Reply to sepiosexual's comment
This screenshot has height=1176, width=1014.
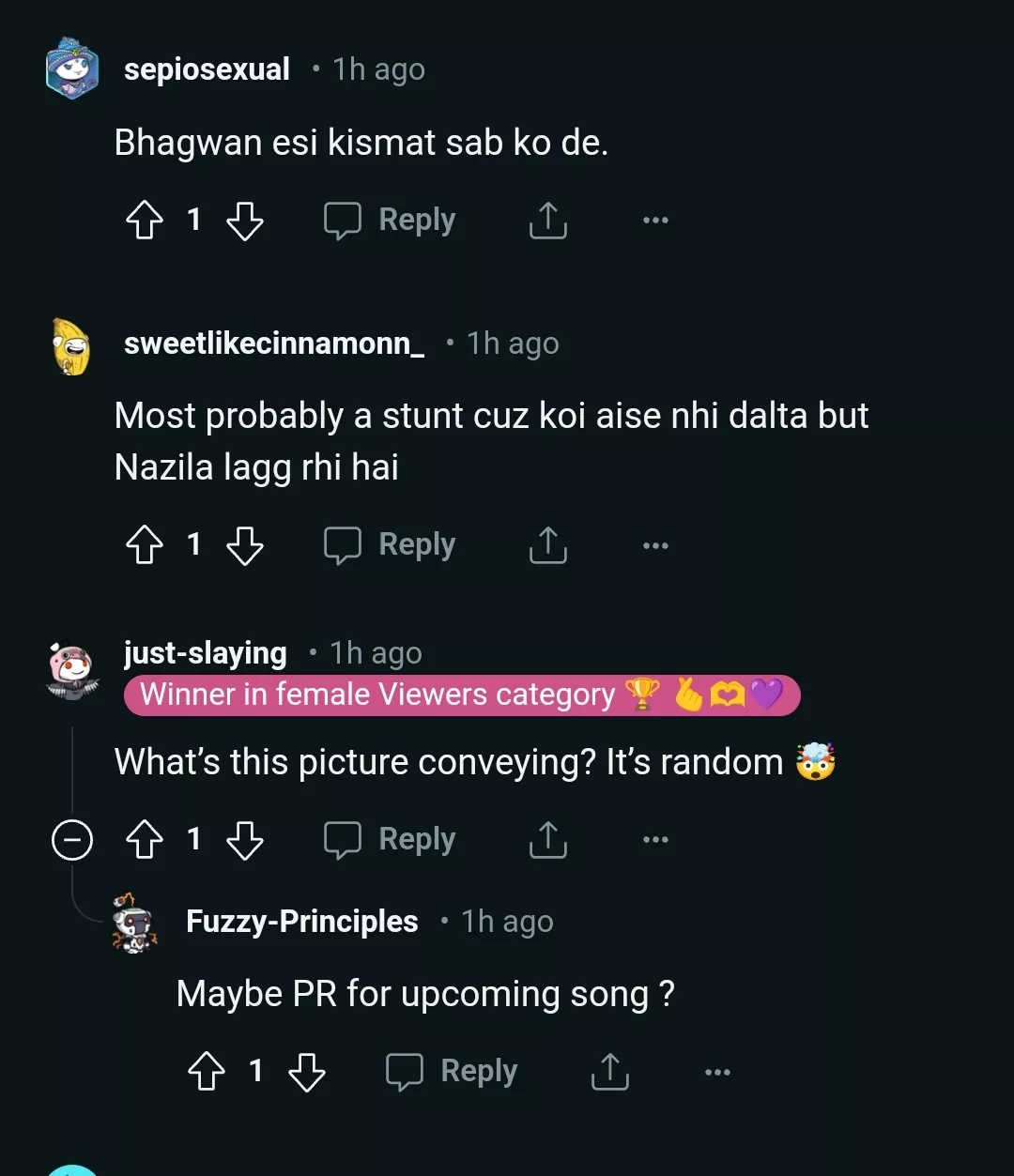pyautogui.click(x=391, y=221)
